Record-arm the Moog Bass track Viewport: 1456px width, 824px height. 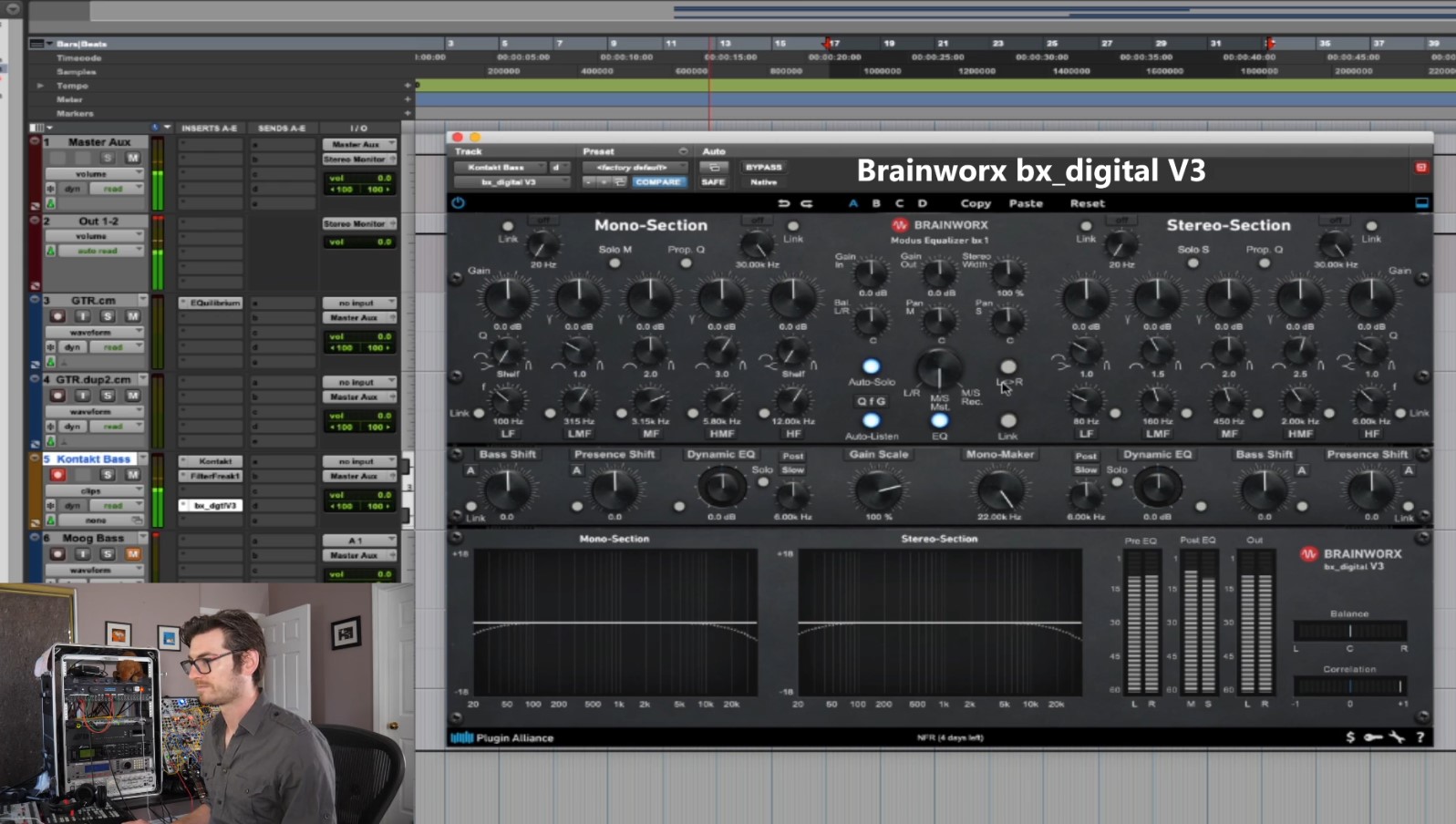click(x=58, y=554)
